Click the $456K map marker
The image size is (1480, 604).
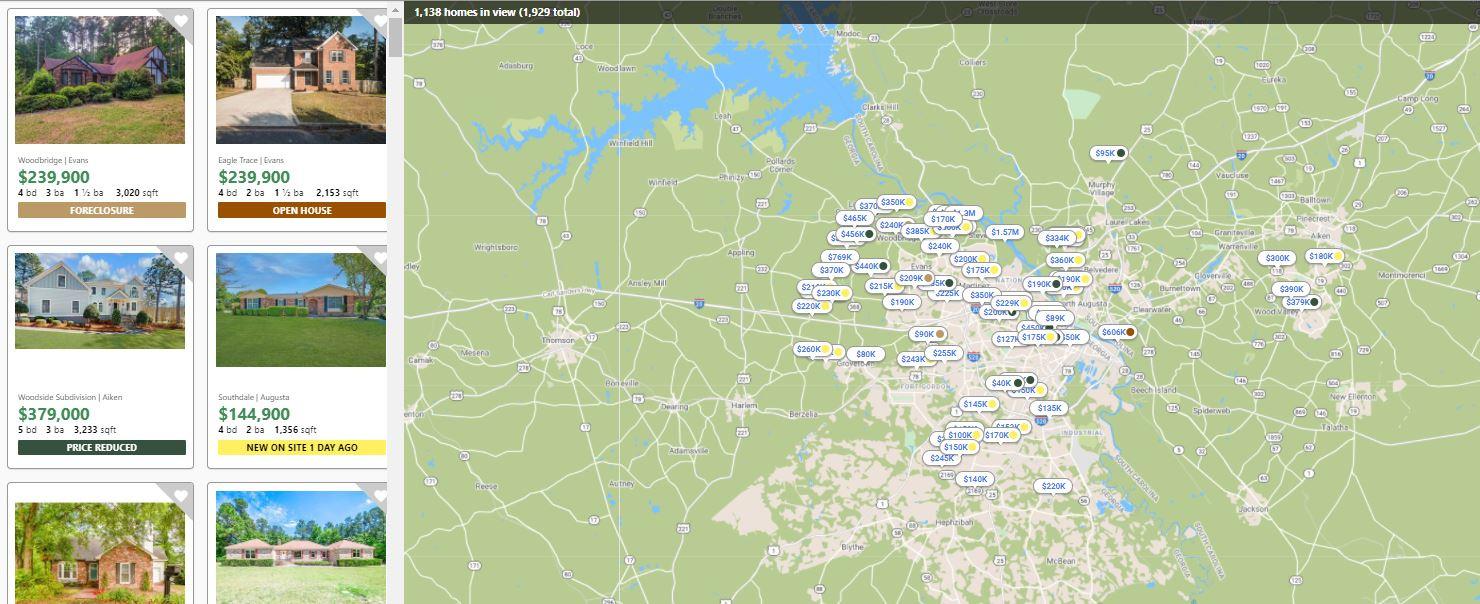coord(857,234)
